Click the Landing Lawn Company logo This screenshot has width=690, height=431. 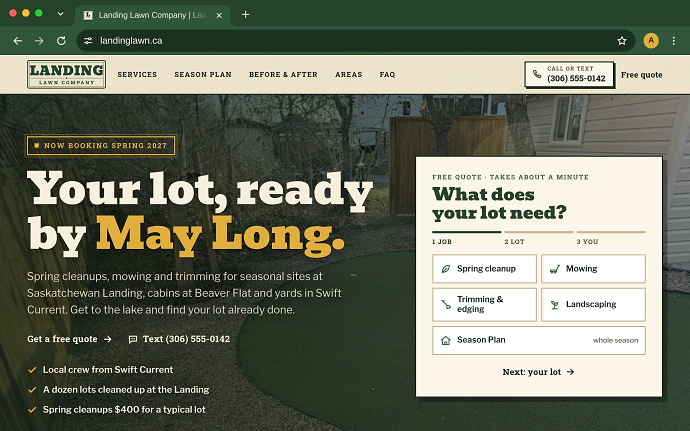coord(66,74)
